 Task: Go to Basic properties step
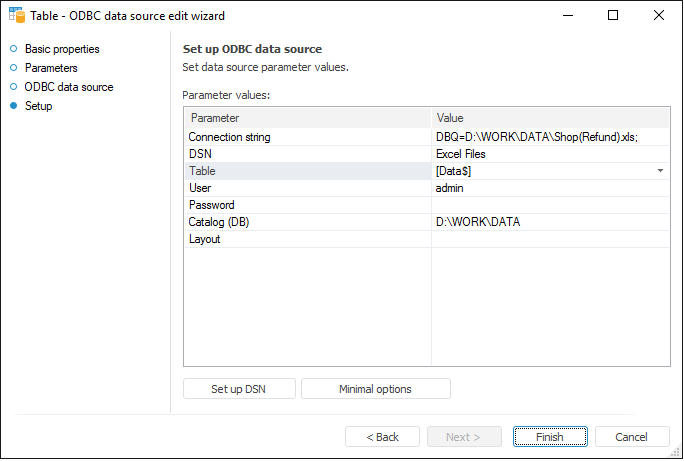62,49
